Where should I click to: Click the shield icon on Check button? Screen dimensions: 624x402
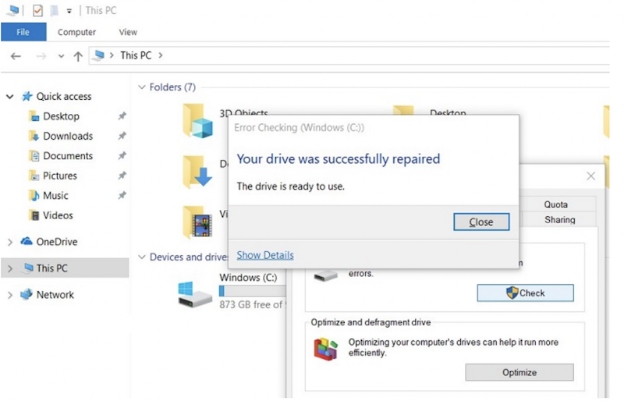click(x=512, y=293)
